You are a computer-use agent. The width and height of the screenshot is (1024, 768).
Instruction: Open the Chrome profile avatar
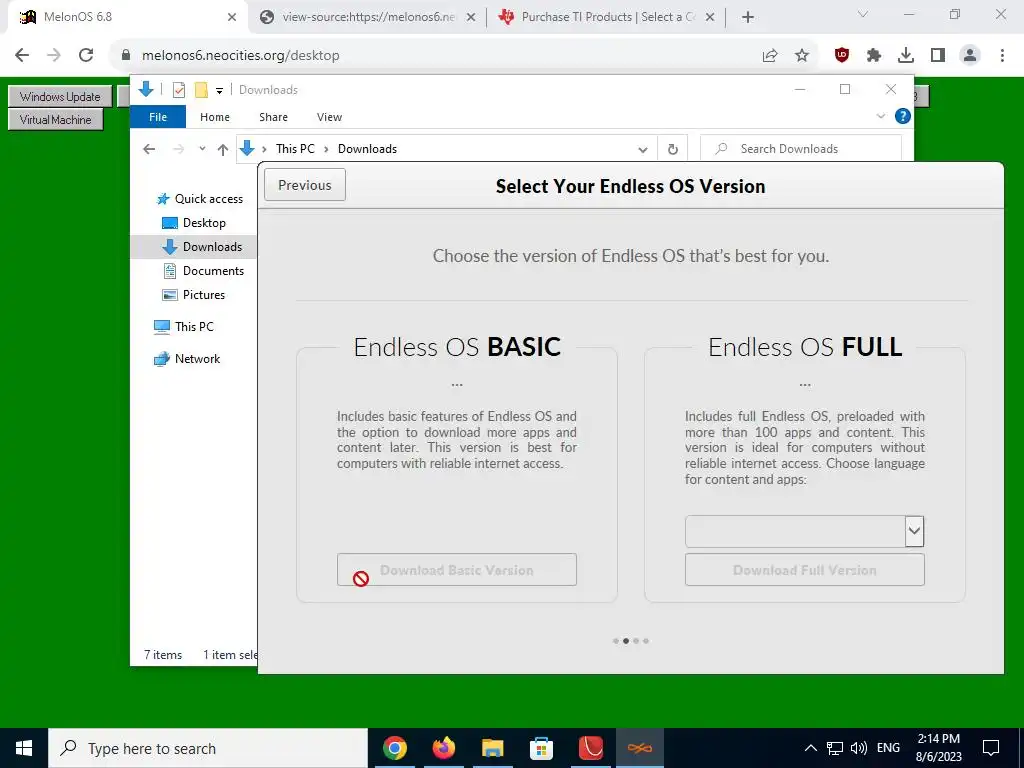(x=970, y=56)
